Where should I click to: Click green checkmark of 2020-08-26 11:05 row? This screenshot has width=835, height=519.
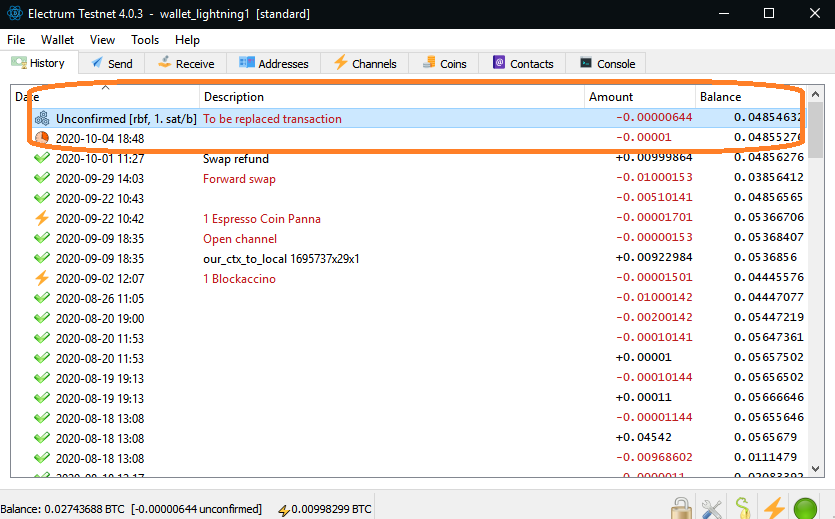(42, 298)
